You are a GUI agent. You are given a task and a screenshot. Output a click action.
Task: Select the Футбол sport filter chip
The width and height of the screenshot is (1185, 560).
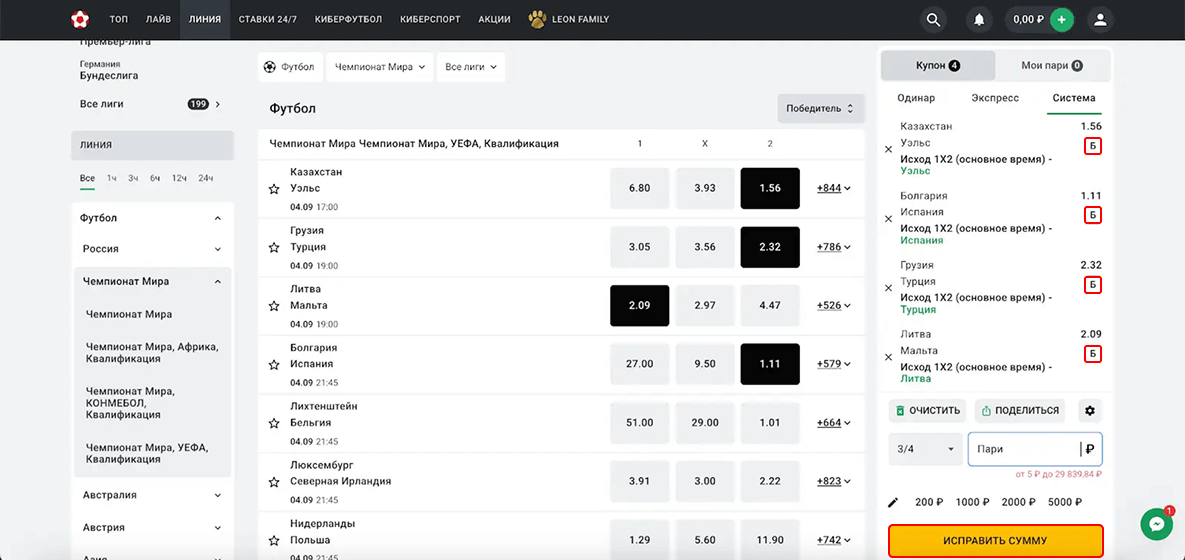tap(291, 67)
